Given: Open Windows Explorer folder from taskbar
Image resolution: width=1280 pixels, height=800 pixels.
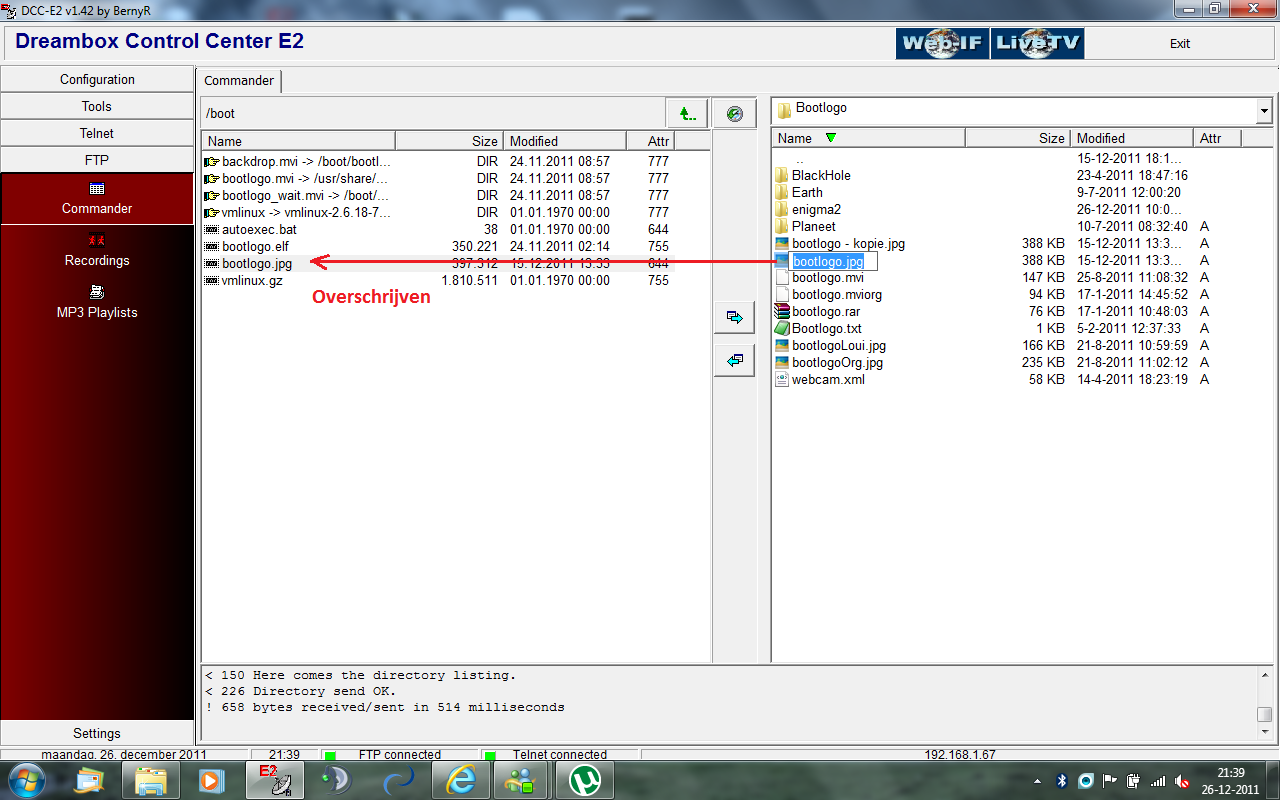Looking at the screenshot, I should [x=151, y=780].
